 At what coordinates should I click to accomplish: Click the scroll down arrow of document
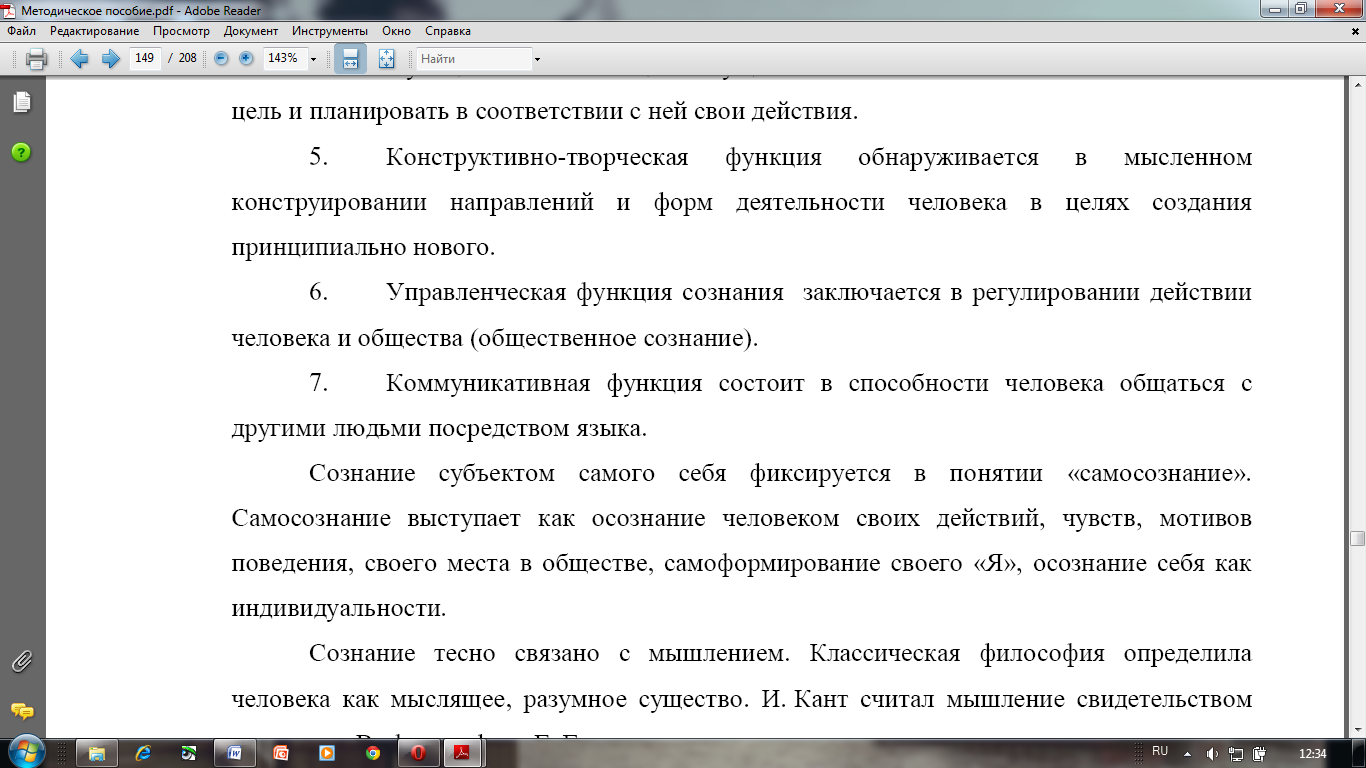point(1357,730)
